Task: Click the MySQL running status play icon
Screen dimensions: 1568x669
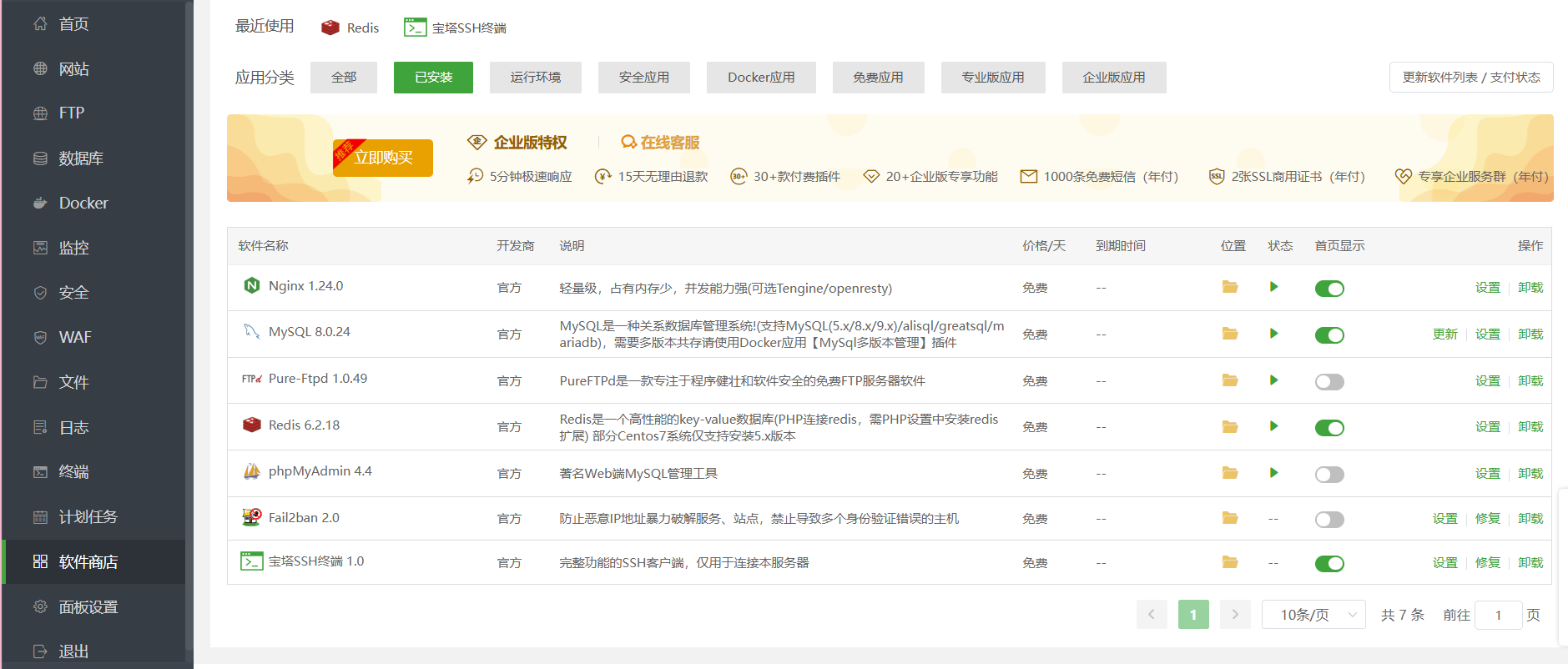Action: click(x=1273, y=334)
